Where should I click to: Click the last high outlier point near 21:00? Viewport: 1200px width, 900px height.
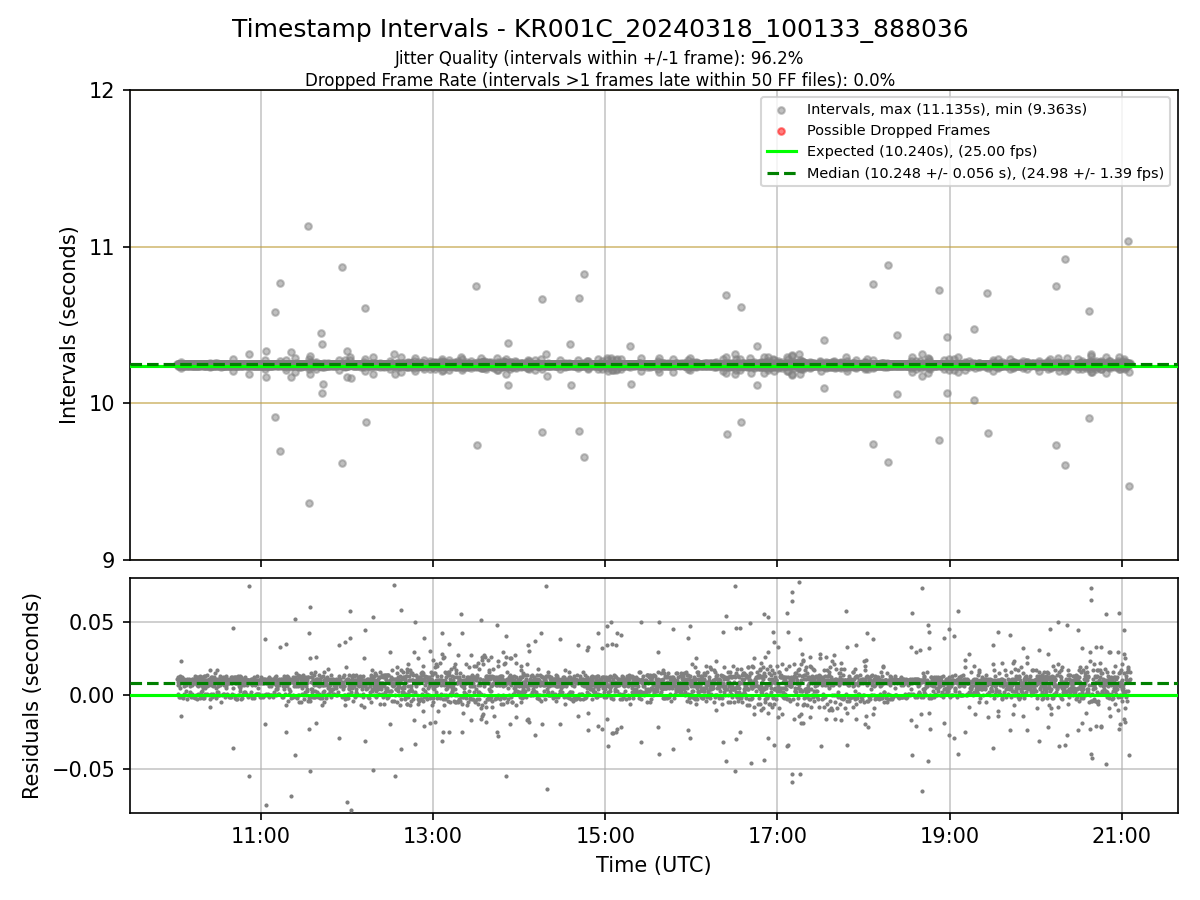pyautogui.click(x=1128, y=241)
